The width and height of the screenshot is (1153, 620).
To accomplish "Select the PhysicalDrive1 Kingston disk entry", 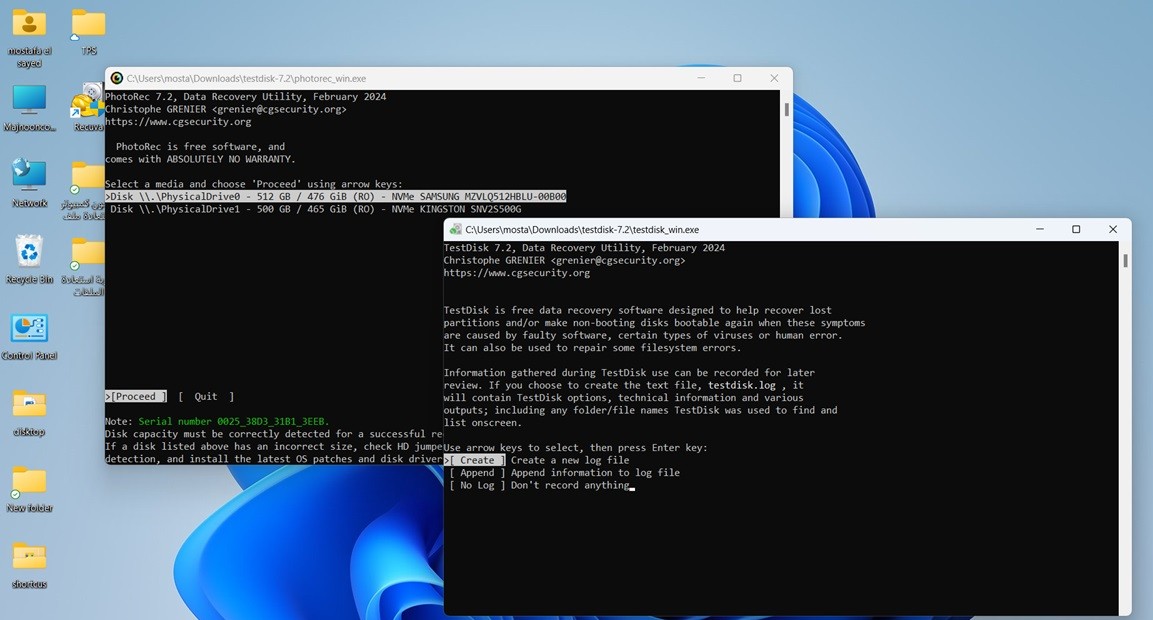I will (x=315, y=209).
